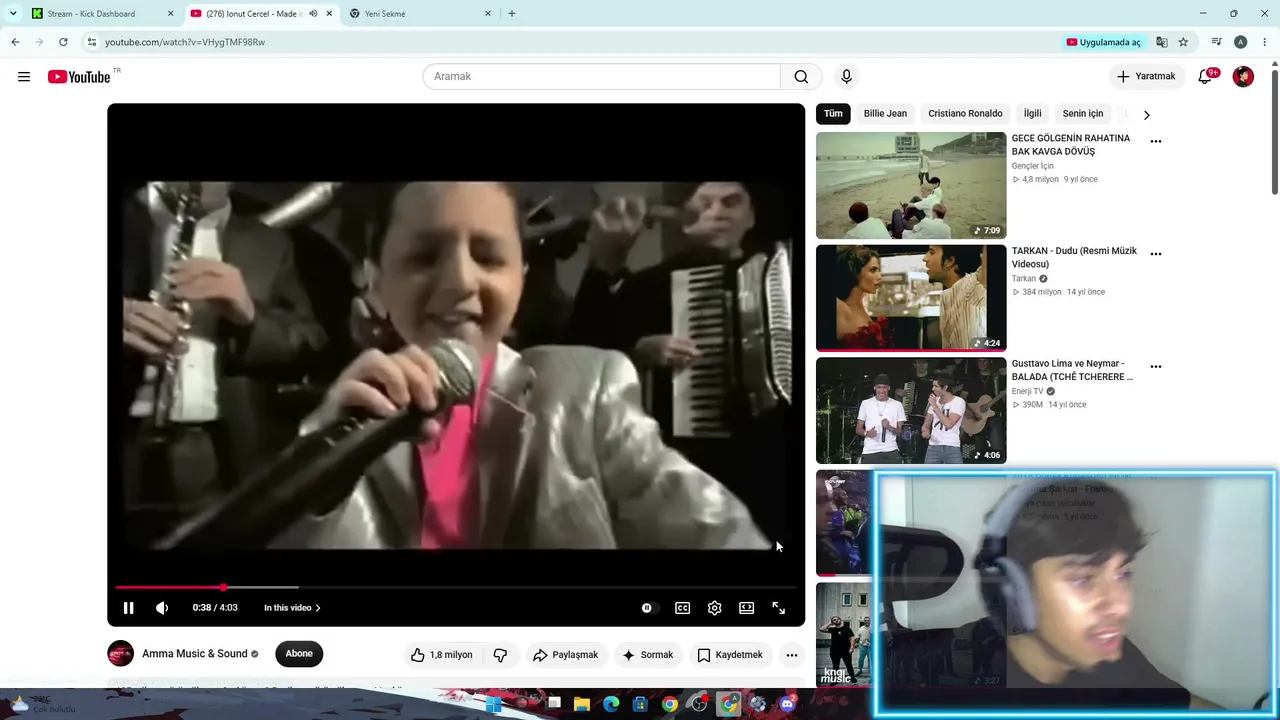
Task: Open a new browser tab
Action: (x=512, y=14)
